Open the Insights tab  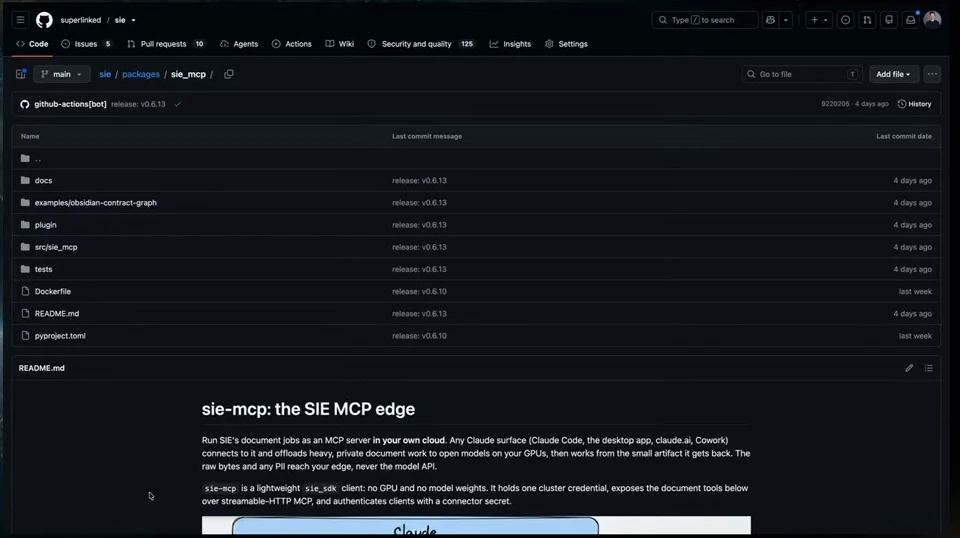point(510,44)
